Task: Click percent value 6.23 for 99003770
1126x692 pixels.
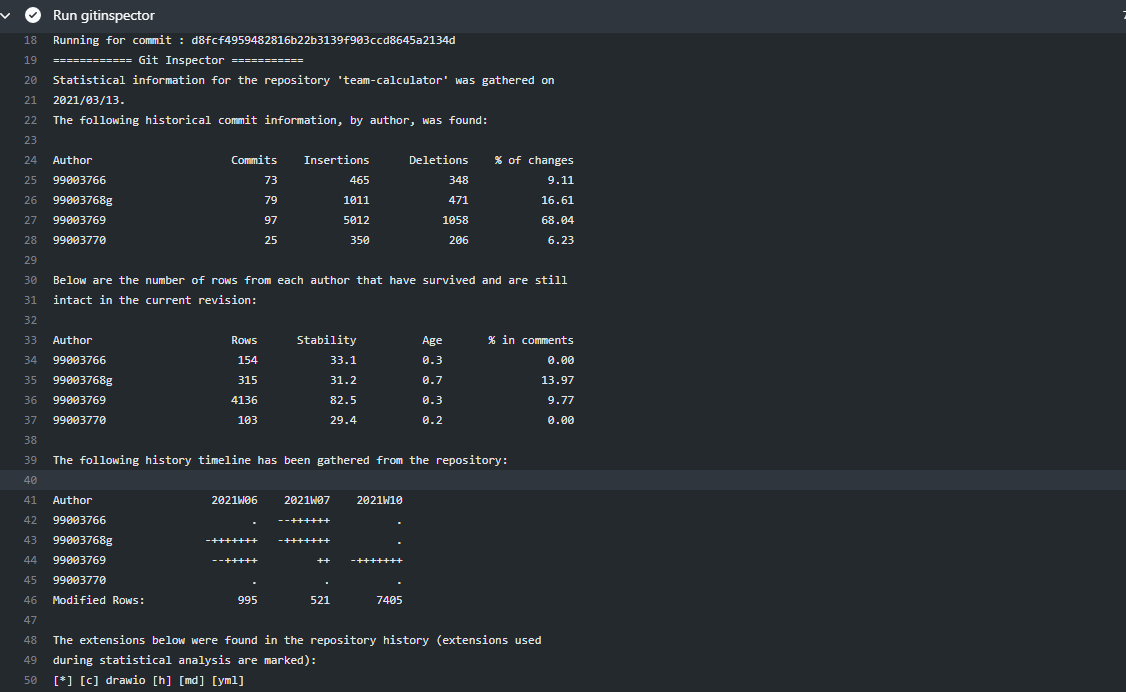Action: point(560,240)
